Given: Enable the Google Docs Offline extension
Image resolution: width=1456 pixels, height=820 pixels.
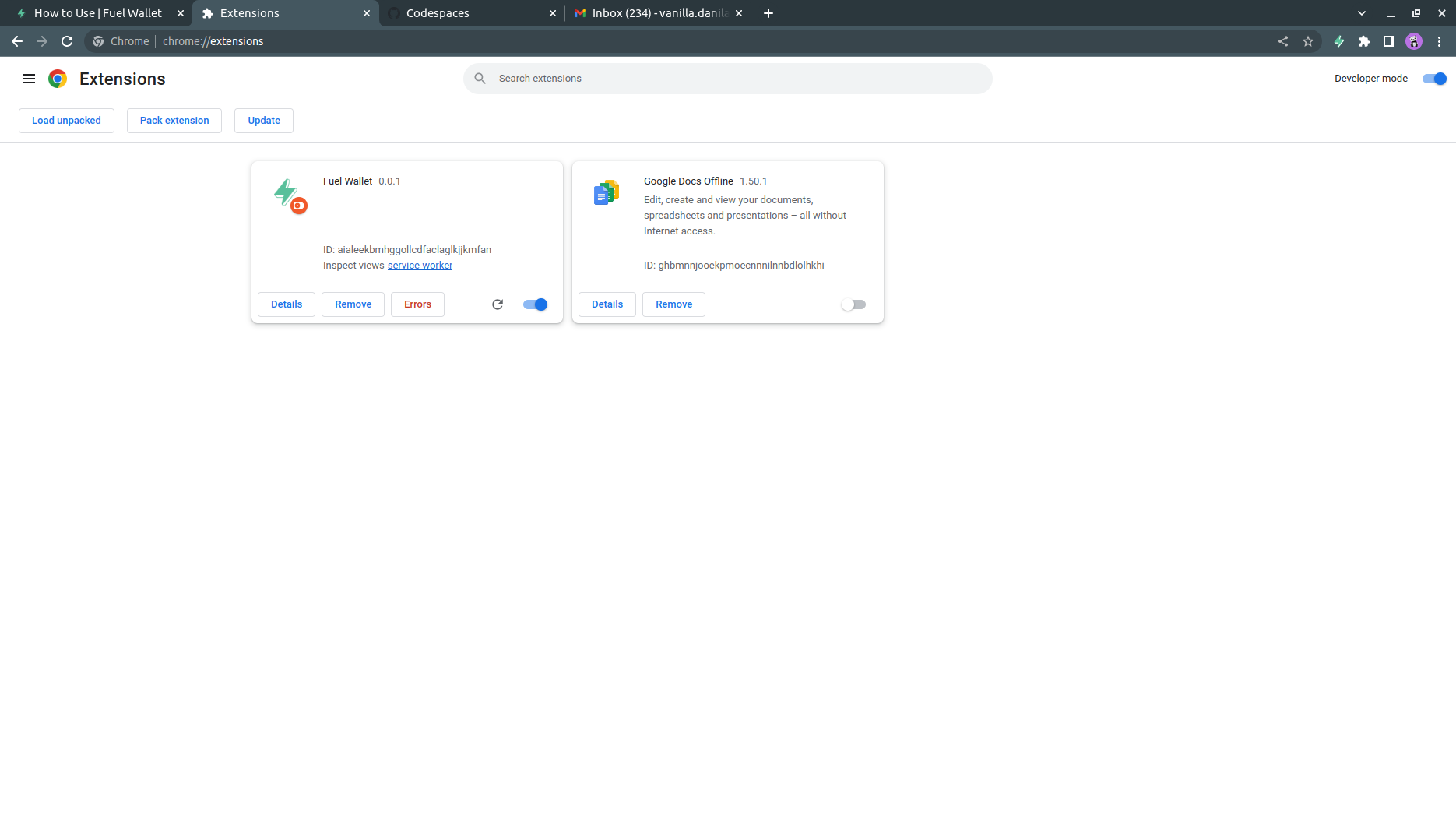Looking at the screenshot, I should (853, 304).
